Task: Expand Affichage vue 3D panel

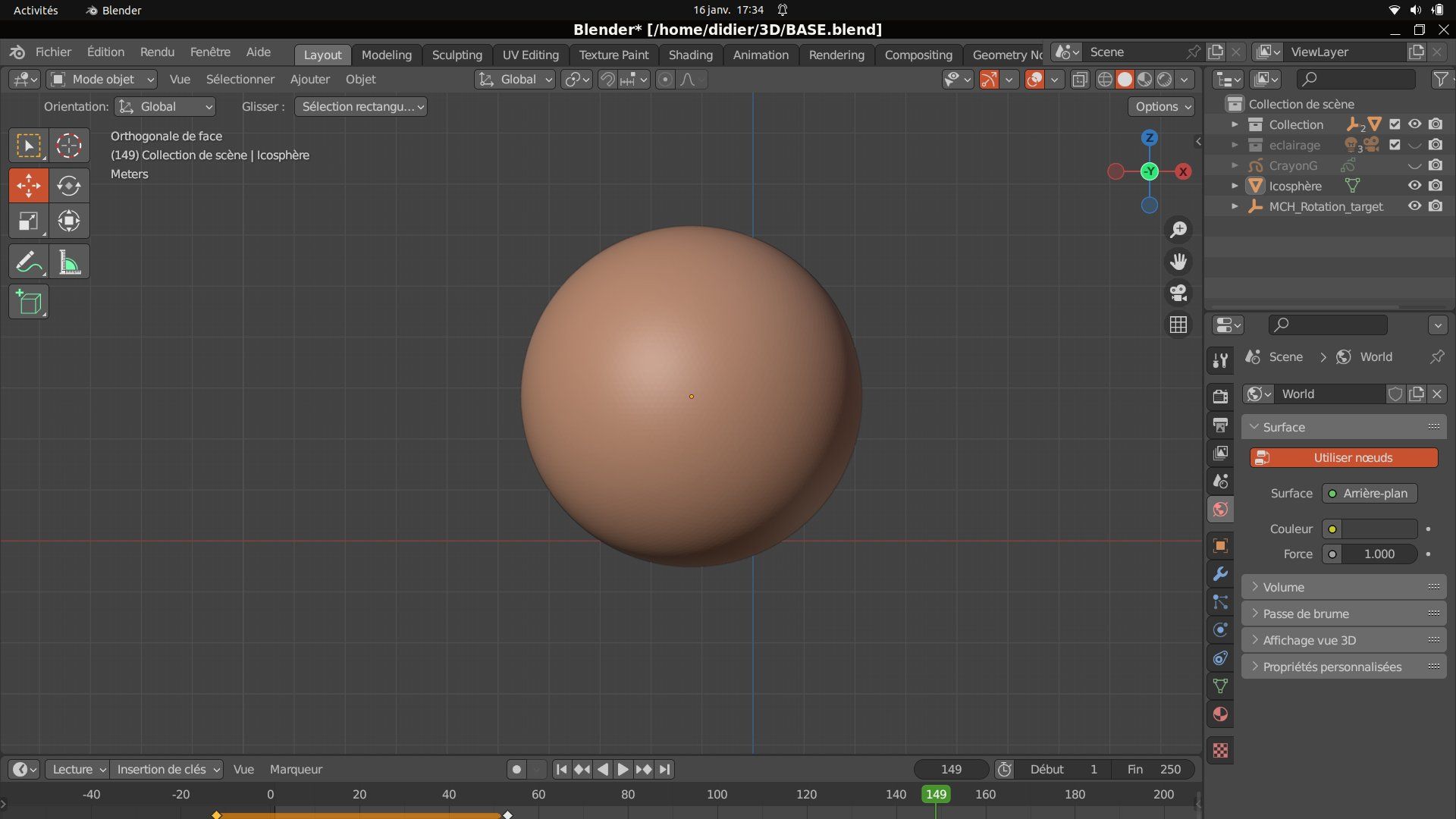Action: point(1344,640)
